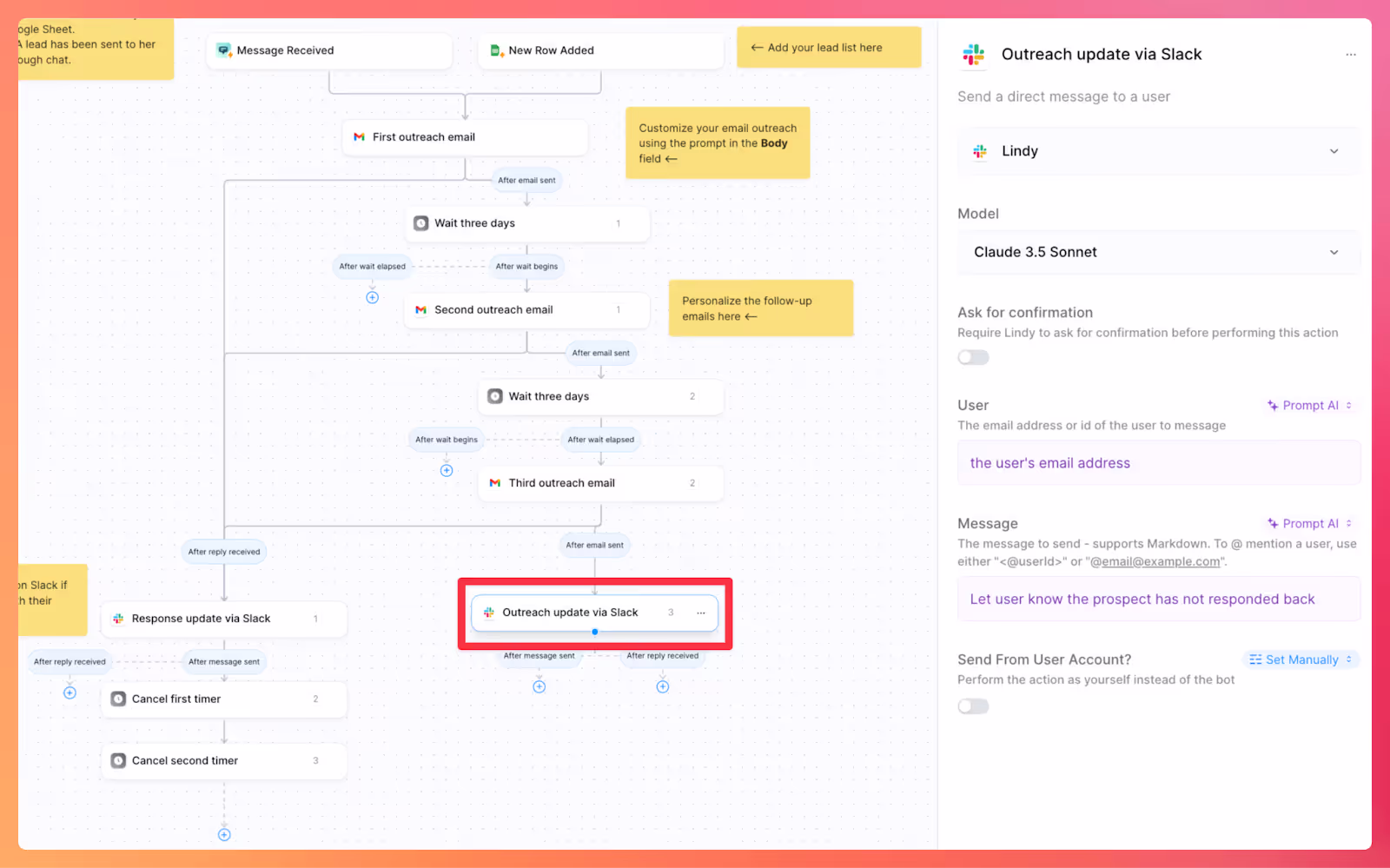Click timer icon on first Wait three days
Screen dimensions: 1390x868
tap(421, 223)
